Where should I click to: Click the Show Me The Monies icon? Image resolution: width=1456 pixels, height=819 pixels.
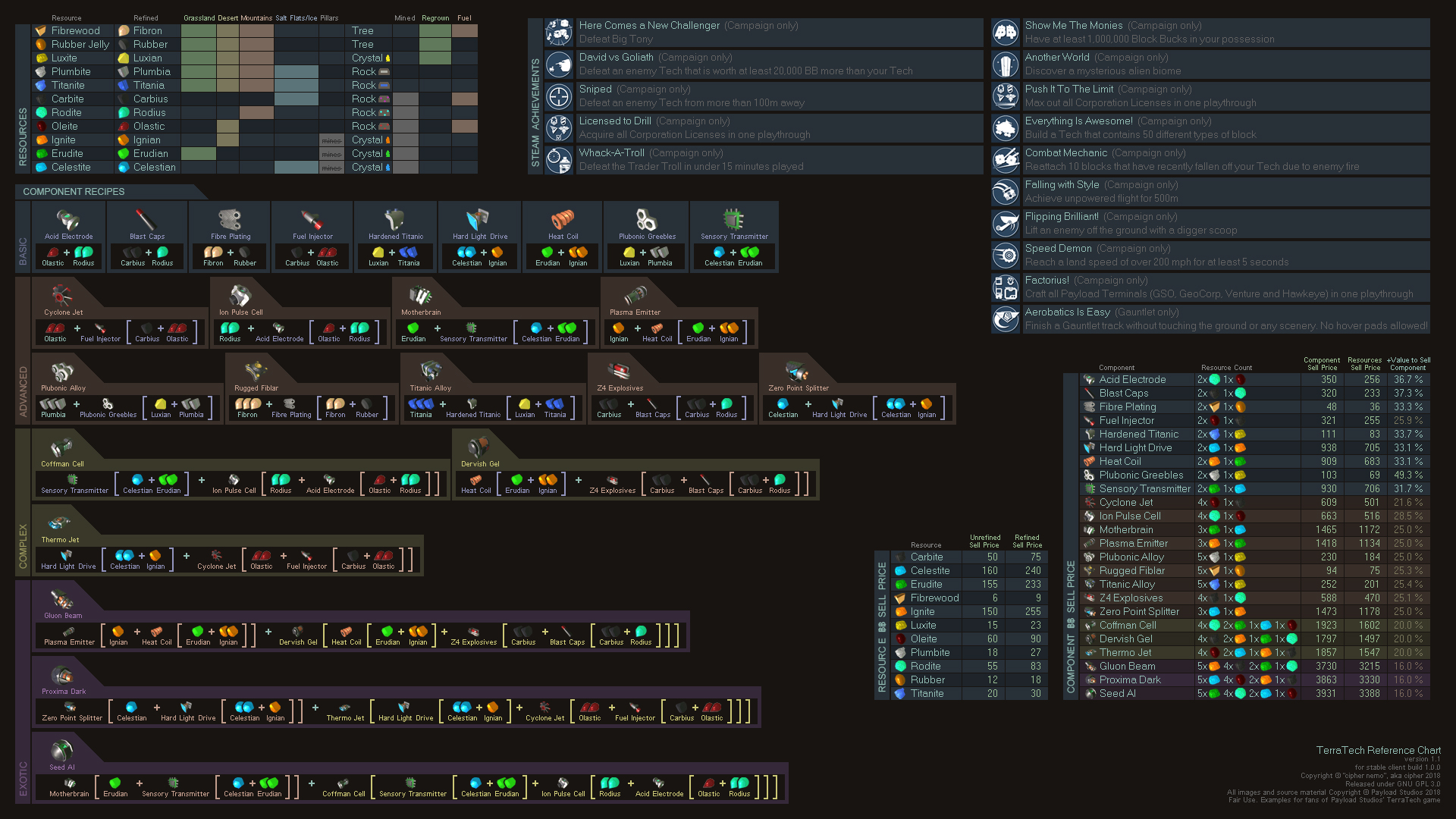1006,33
